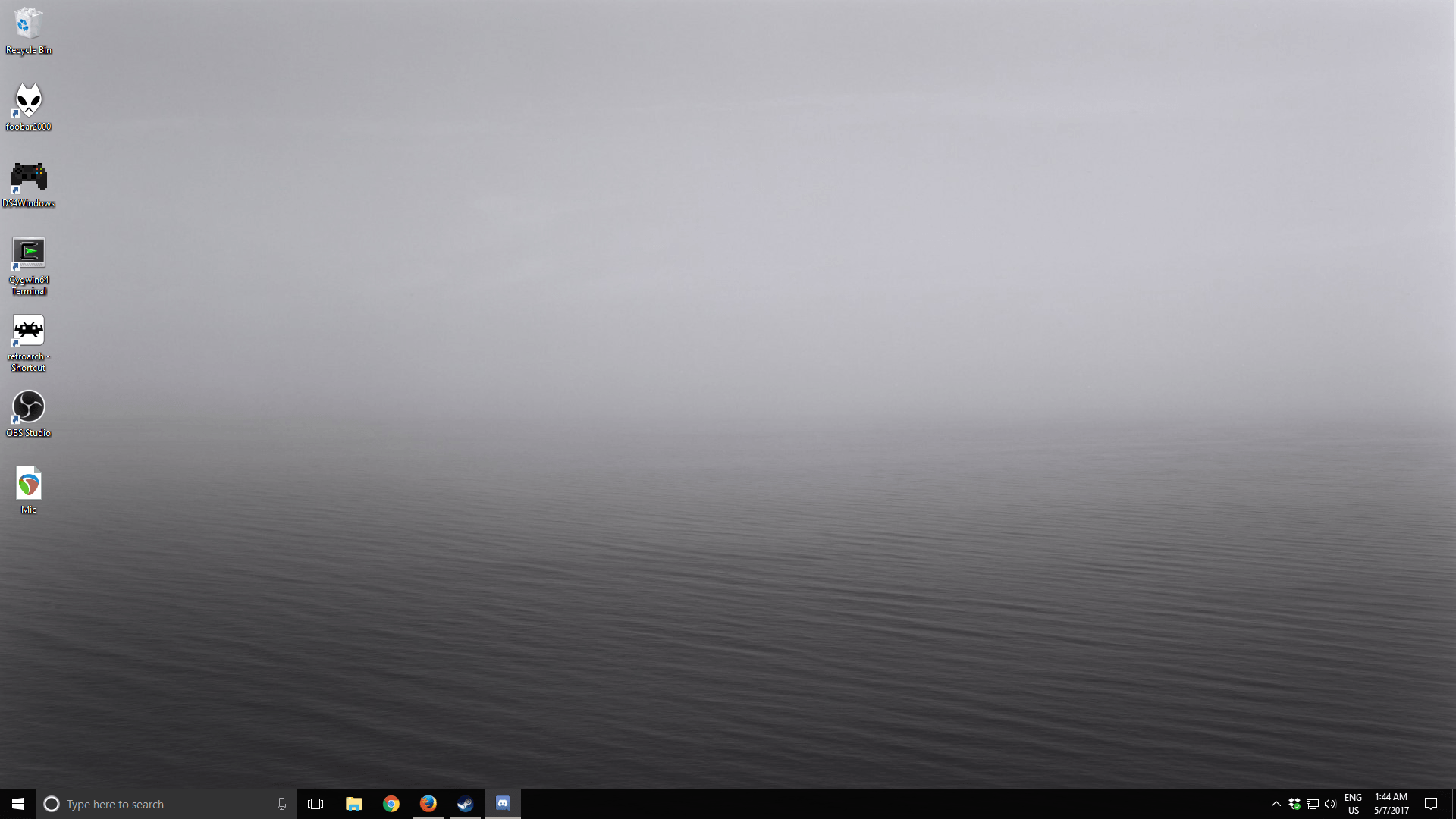Open the volume control flyout
1456x819 pixels.
pos(1332,803)
